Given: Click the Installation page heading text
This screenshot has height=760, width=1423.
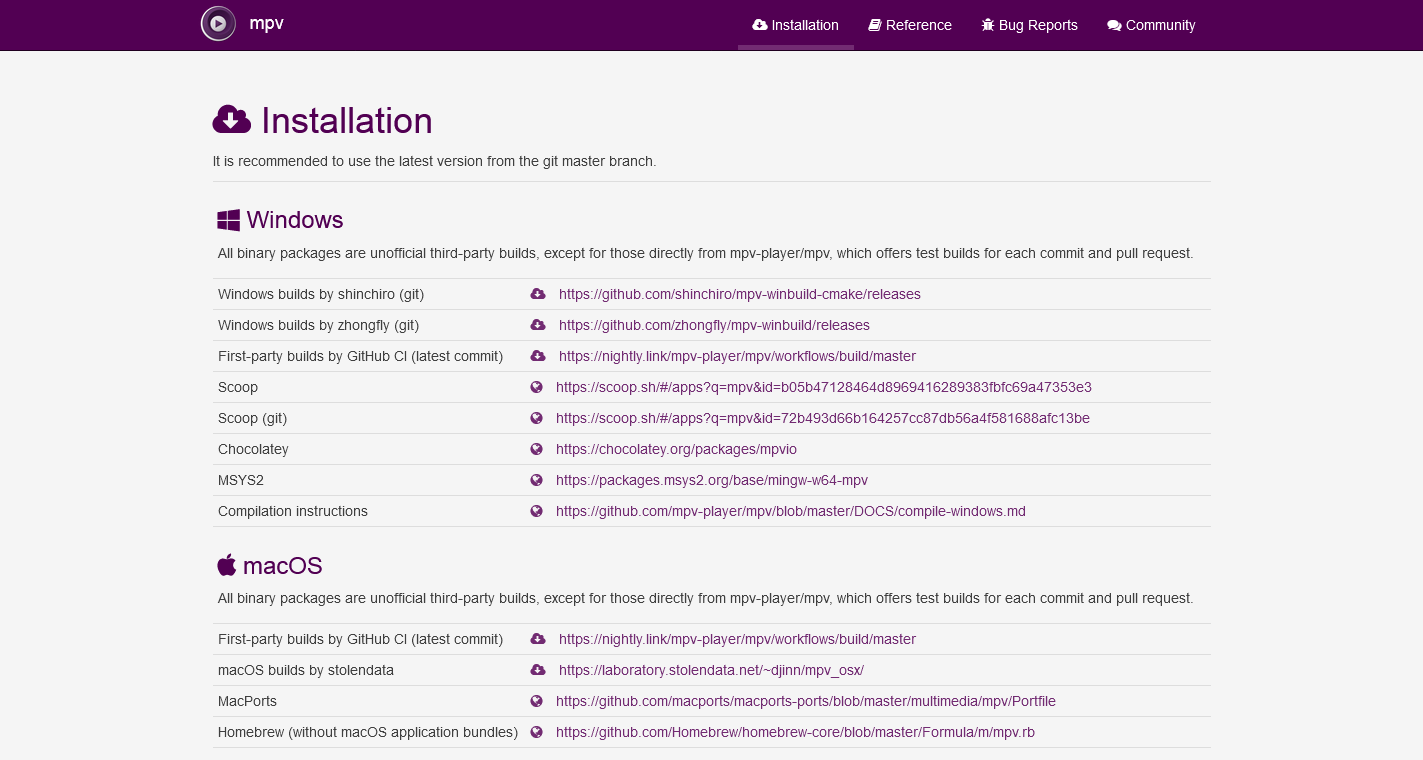Looking at the screenshot, I should [347, 121].
